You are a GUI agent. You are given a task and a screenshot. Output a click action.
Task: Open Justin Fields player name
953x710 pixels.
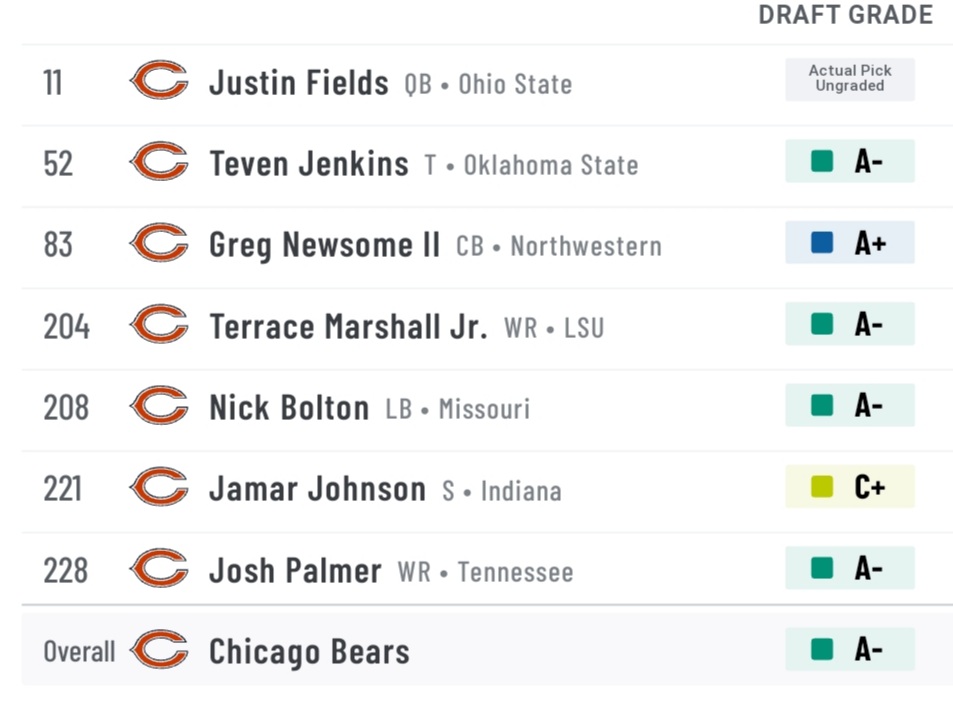point(298,83)
